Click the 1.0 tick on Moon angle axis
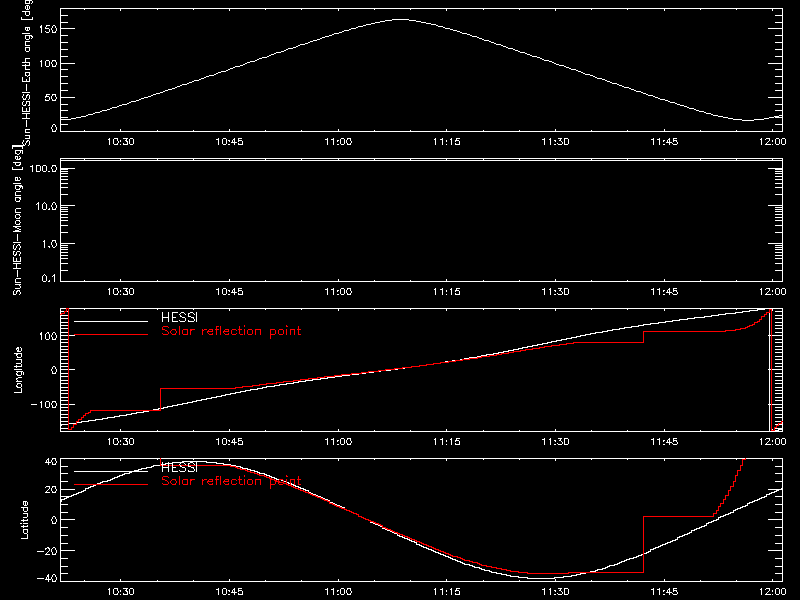Image resolution: width=800 pixels, height=600 pixels. 49,244
